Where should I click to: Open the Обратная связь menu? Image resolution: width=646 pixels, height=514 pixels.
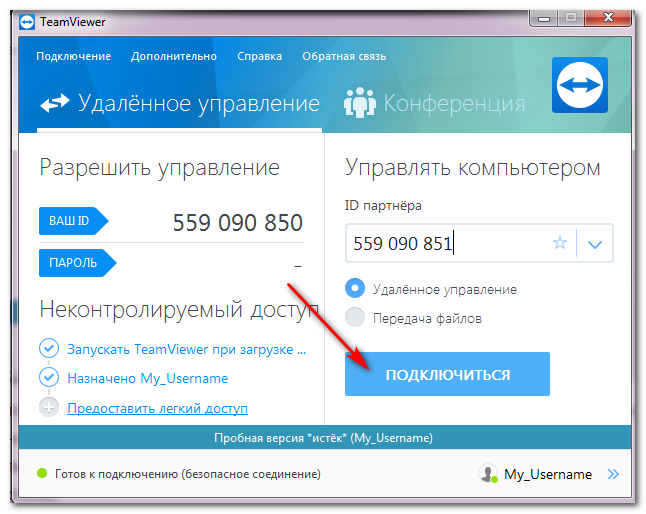[344, 56]
